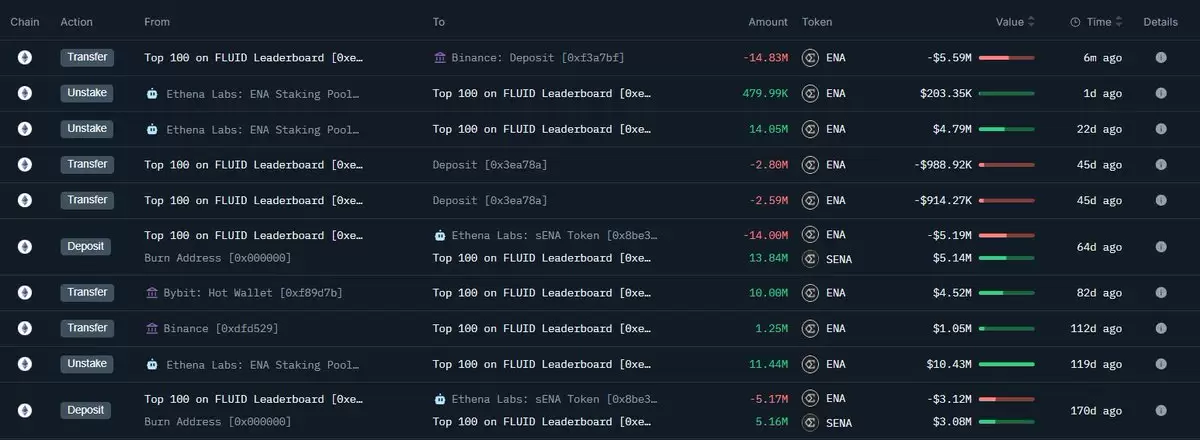Image resolution: width=1200 pixels, height=440 pixels.
Task: Click value $1.05M
Action: pyautogui.click(x=951, y=329)
